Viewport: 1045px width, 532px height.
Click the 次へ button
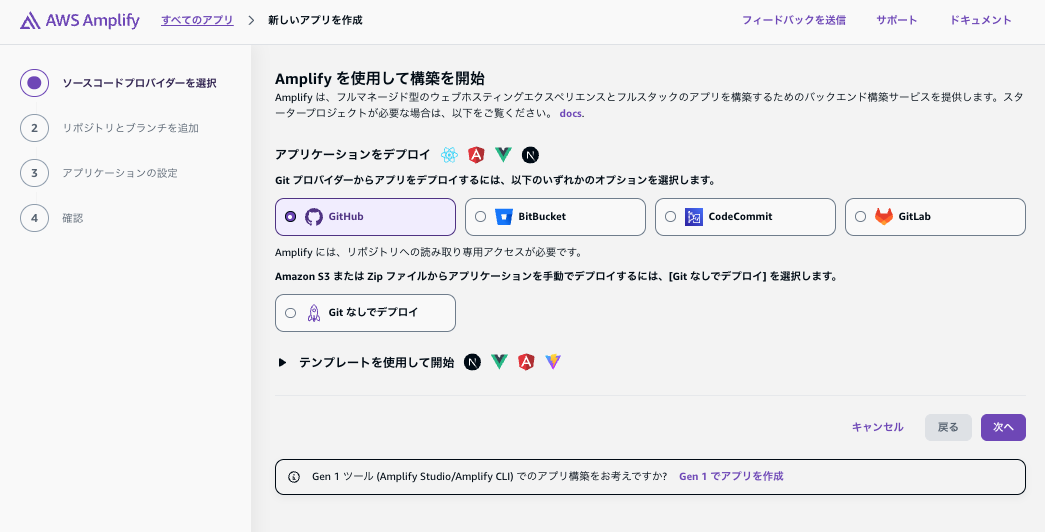[1003, 427]
